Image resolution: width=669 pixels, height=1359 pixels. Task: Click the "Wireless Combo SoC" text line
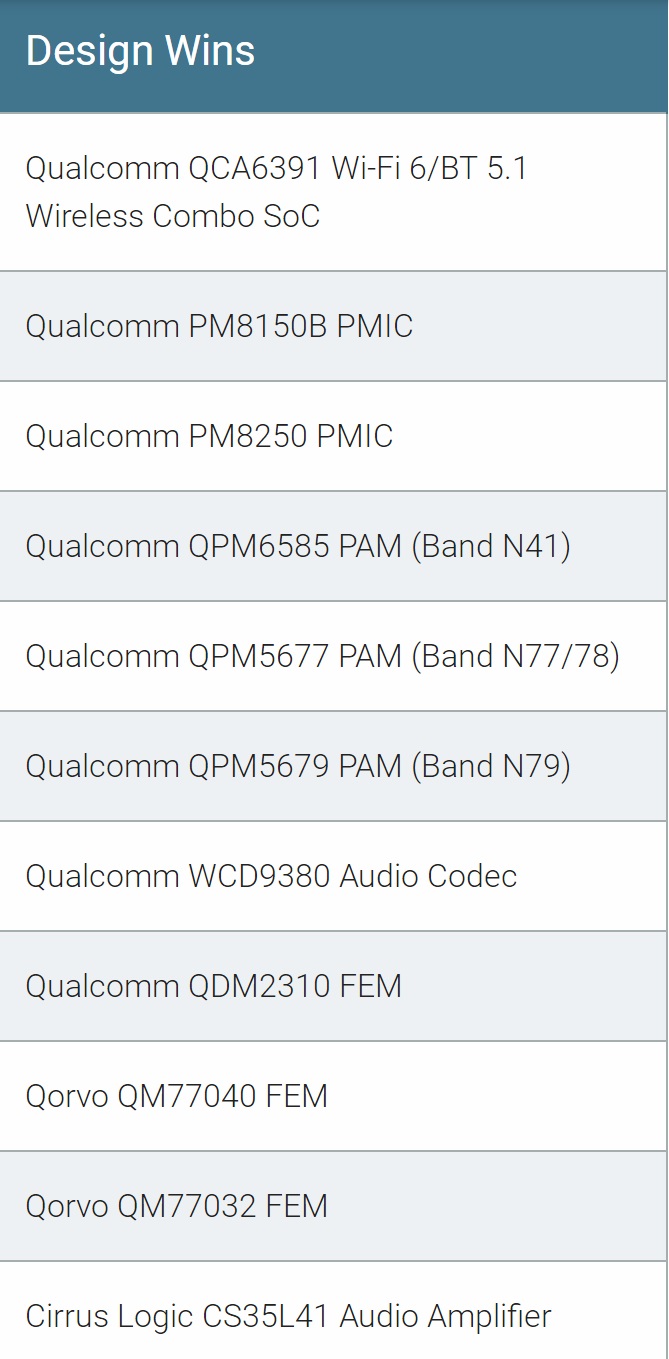coord(172,216)
